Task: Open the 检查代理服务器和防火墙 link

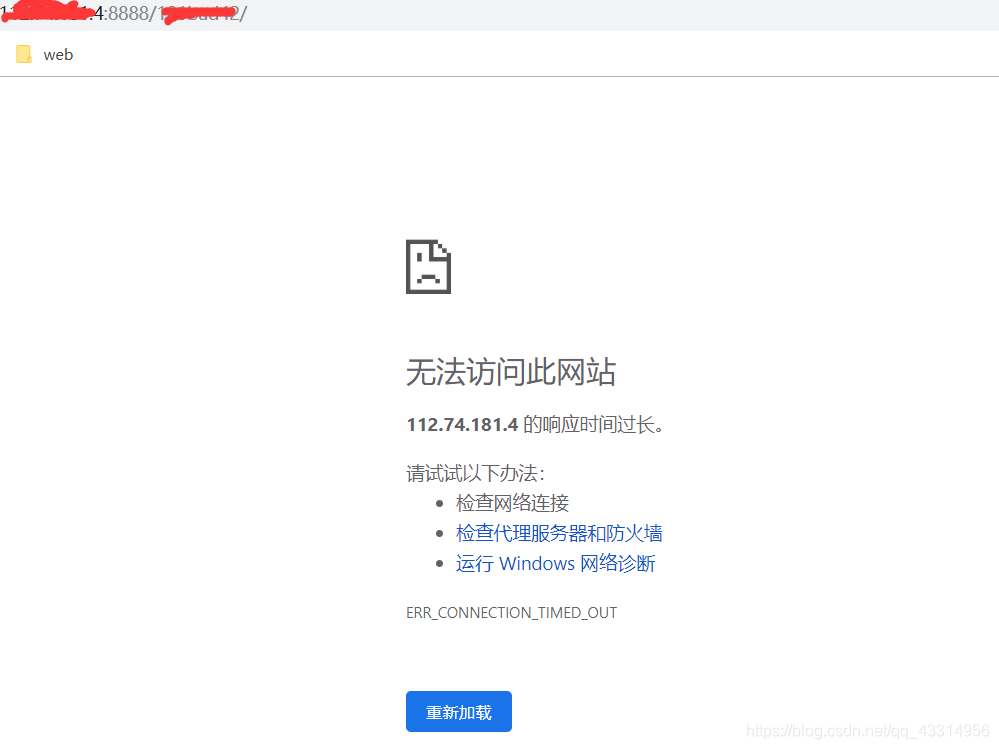Action: pyautogui.click(x=559, y=533)
